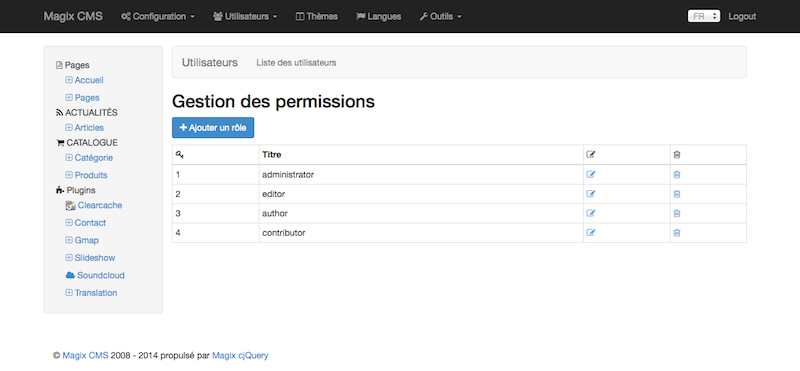
Task: Click the Utilisateurs breadcrumb heading
Action: coord(210,62)
